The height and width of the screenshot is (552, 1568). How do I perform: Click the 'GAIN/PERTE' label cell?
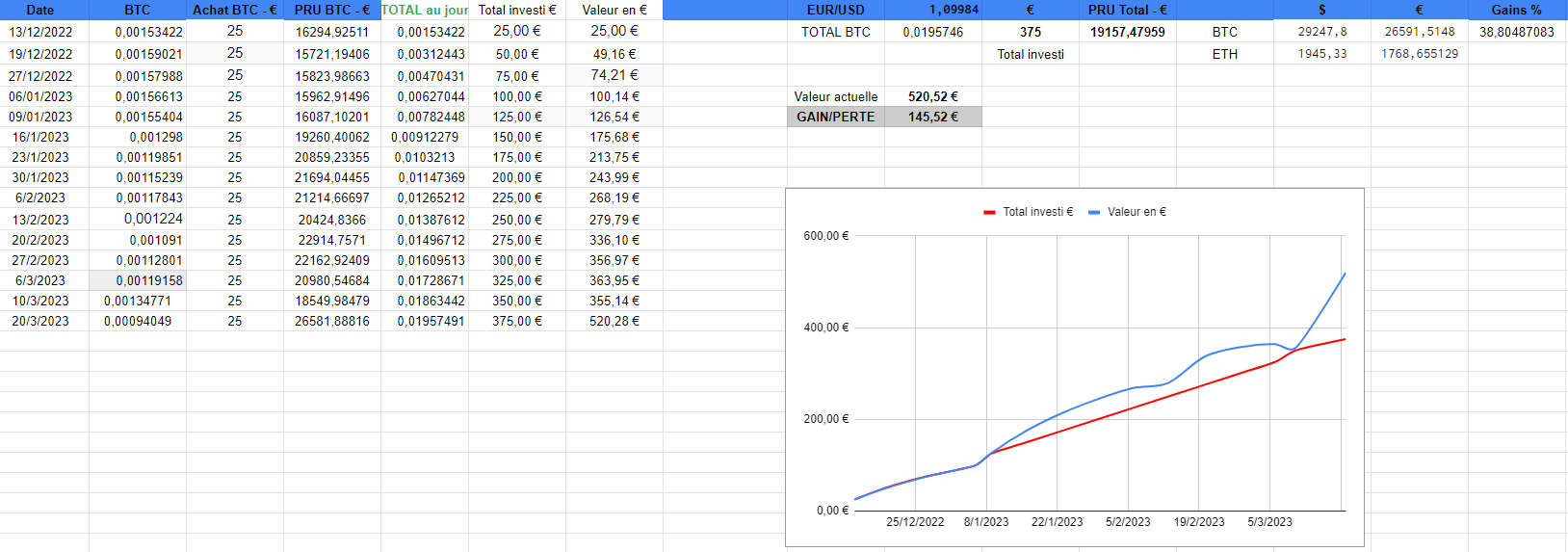pos(836,117)
